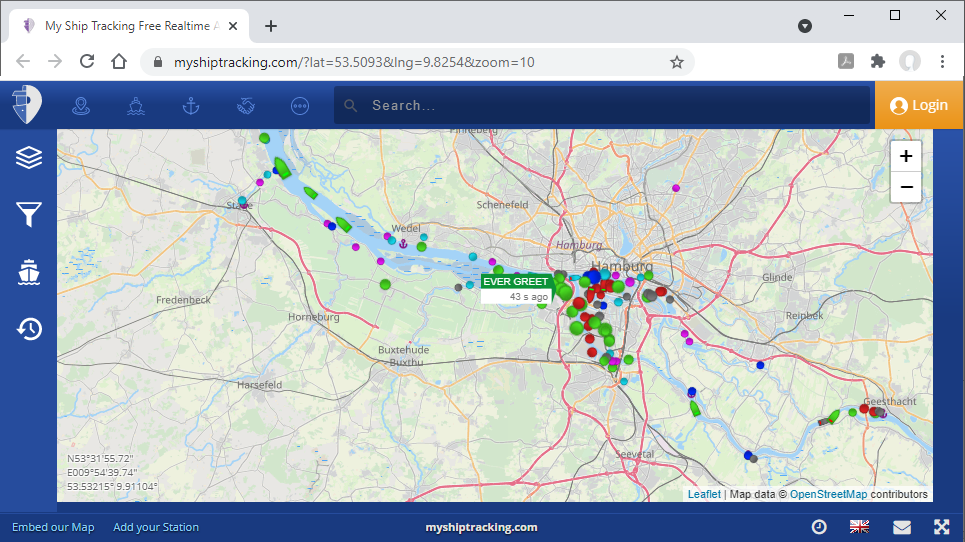Open the UK flag language selector
Screen dimensions: 965x542
[x=859, y=527]
